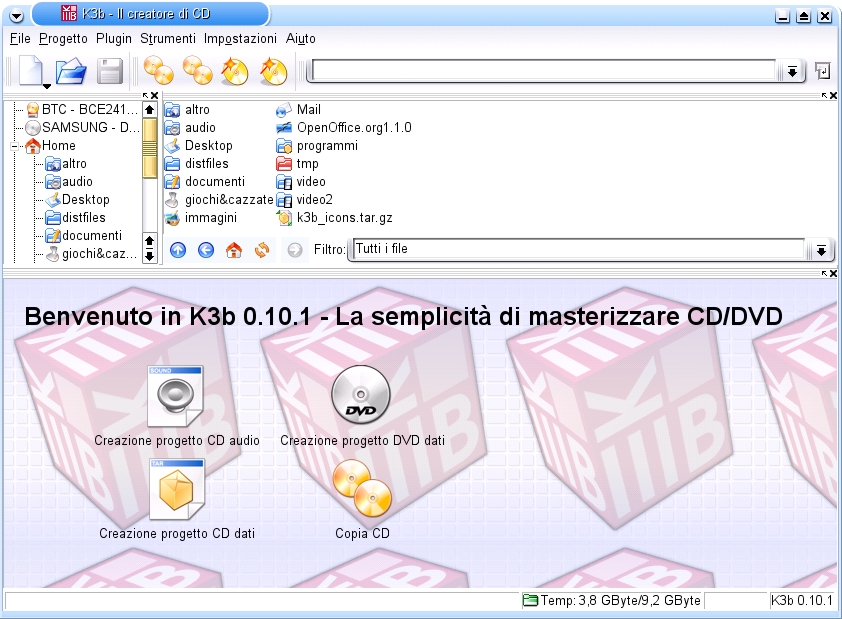This screenshot has width=842, height=619.
Task: Click the second format disc toolbar icon
Action: tap(274, 70)
